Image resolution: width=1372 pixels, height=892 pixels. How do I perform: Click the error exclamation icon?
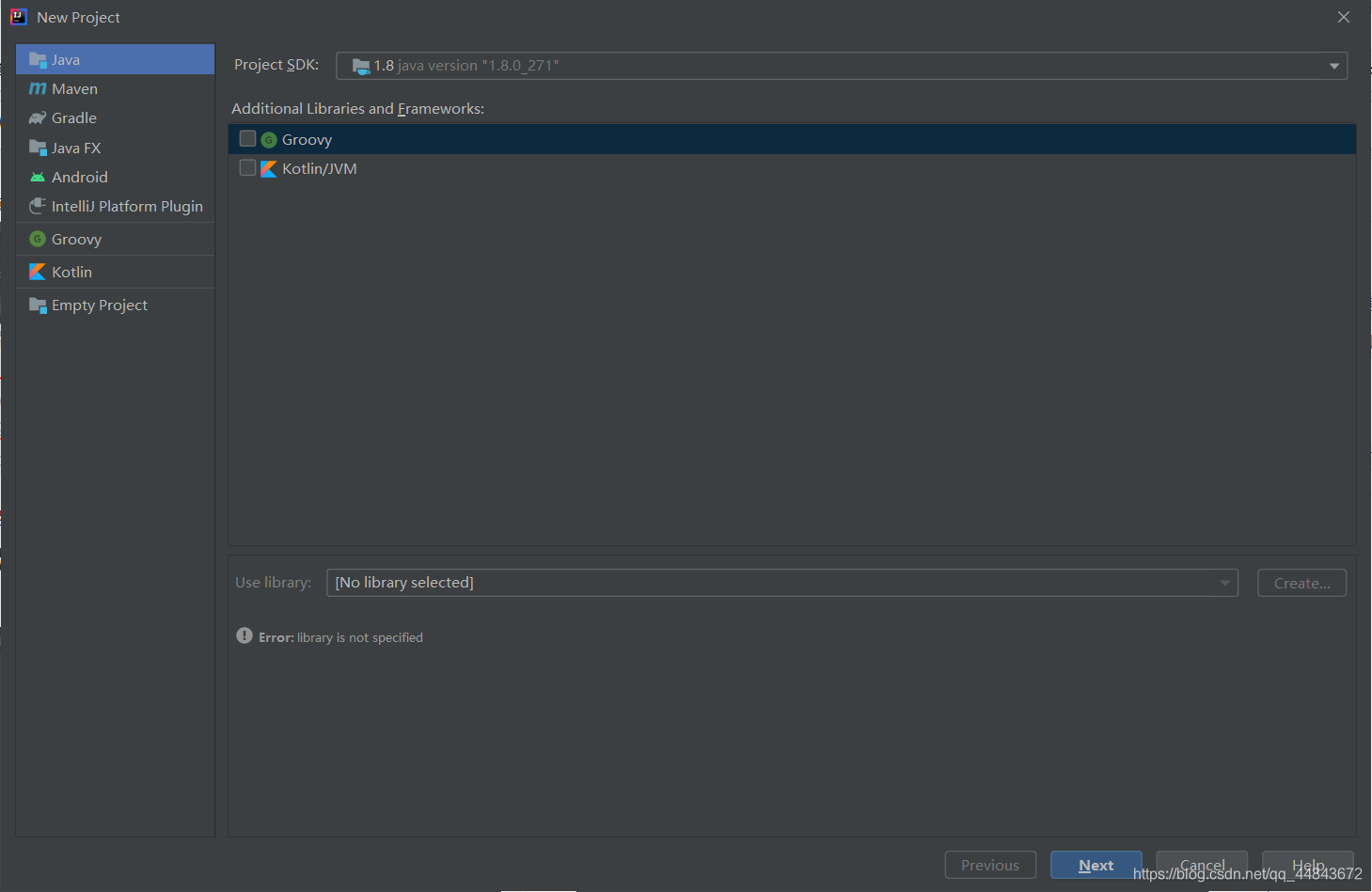coord(244,635)
